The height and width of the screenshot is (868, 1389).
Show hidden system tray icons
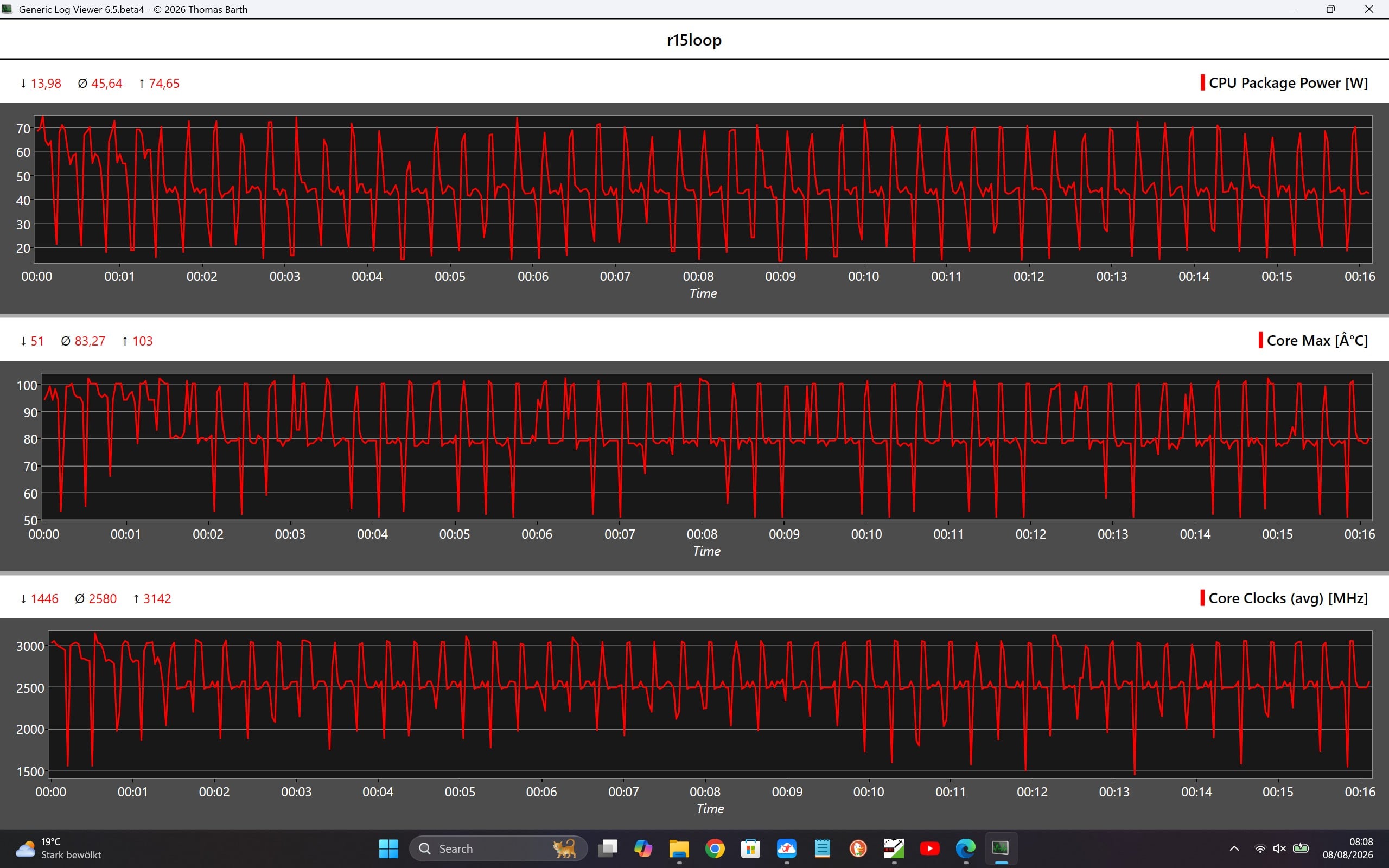[1234, 848]
